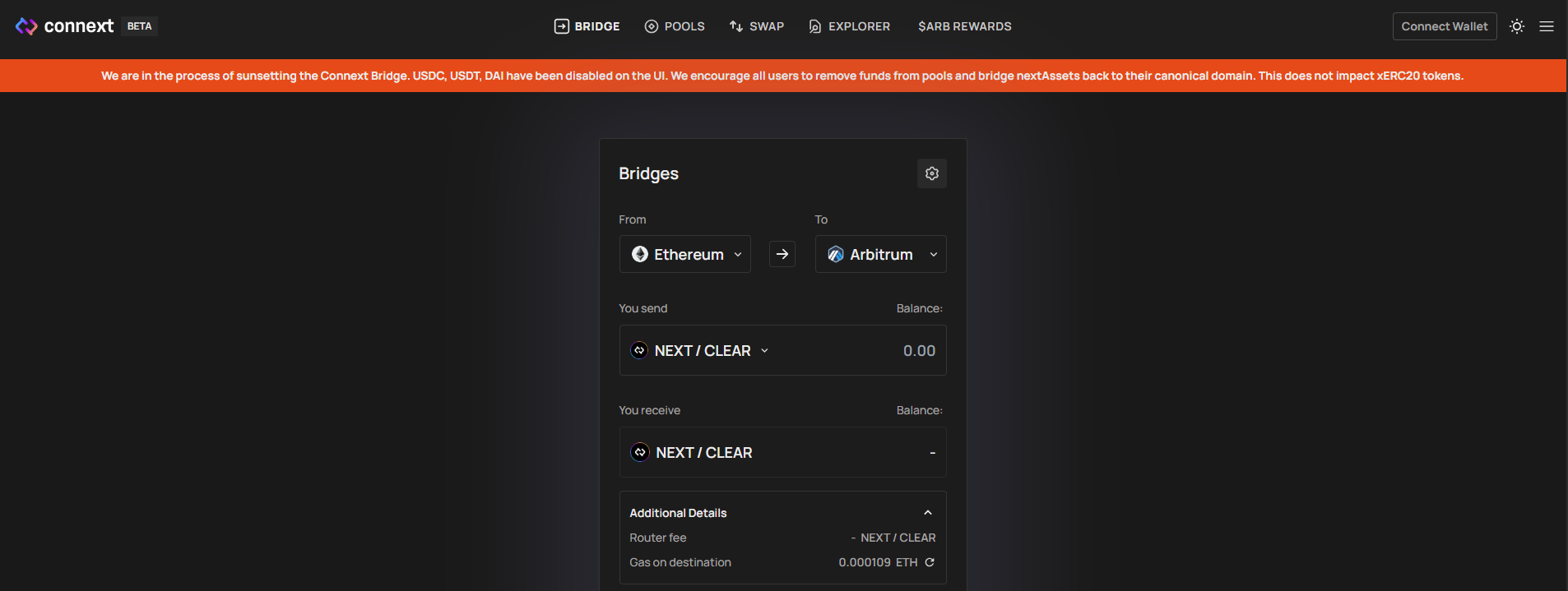The height and width of the screenshot is (591, 1568).
Task: Click the You send Balance label
Action: click(920, 308)
